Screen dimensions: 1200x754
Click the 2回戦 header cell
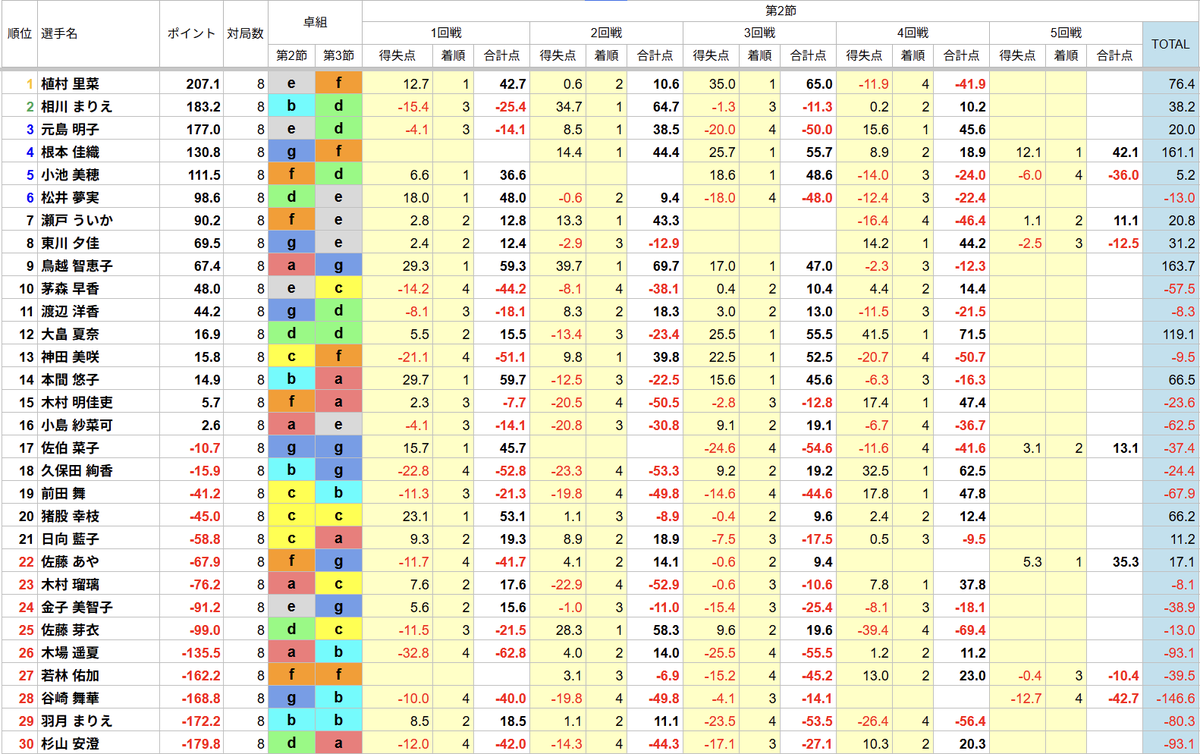[606, 33]
